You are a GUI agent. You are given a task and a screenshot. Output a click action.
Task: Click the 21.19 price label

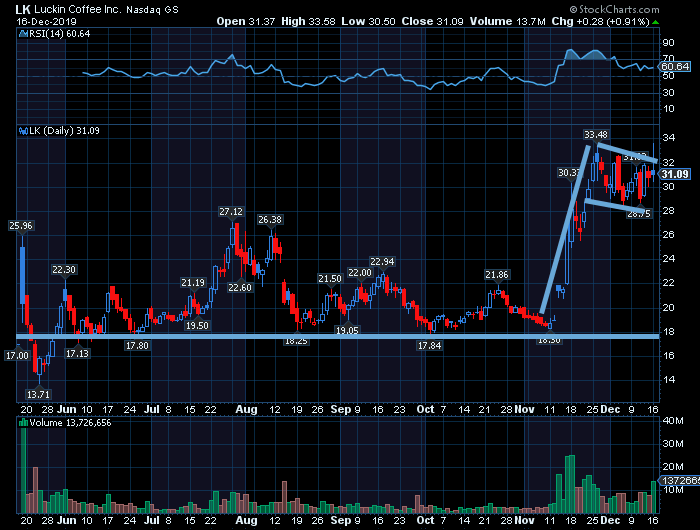(193, 283)
